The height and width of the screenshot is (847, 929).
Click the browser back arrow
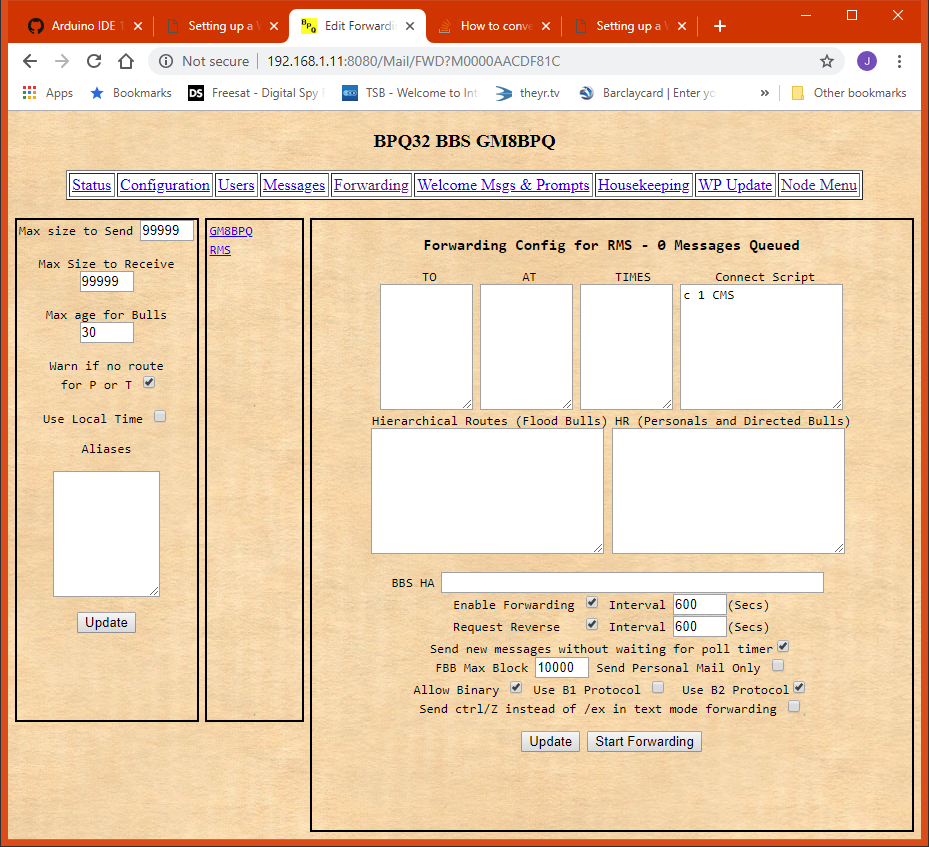(x=30, y=61)
